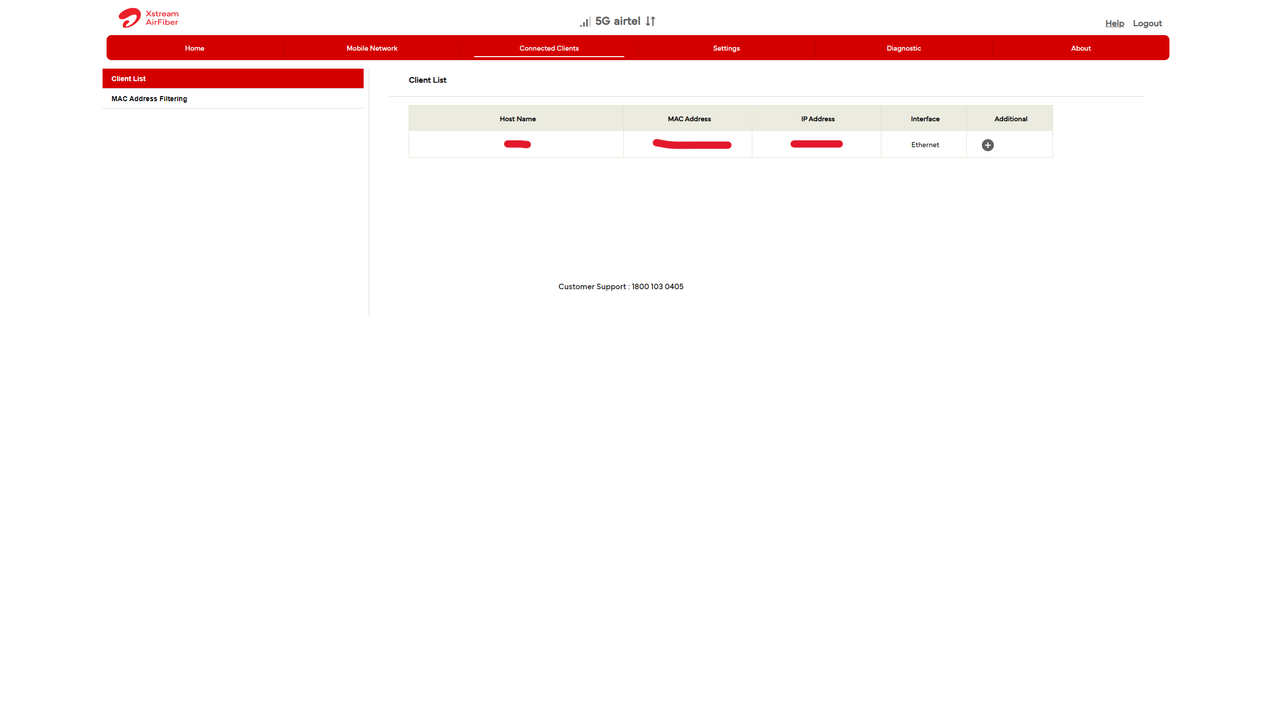Click the signal strength bars icon

585,22
